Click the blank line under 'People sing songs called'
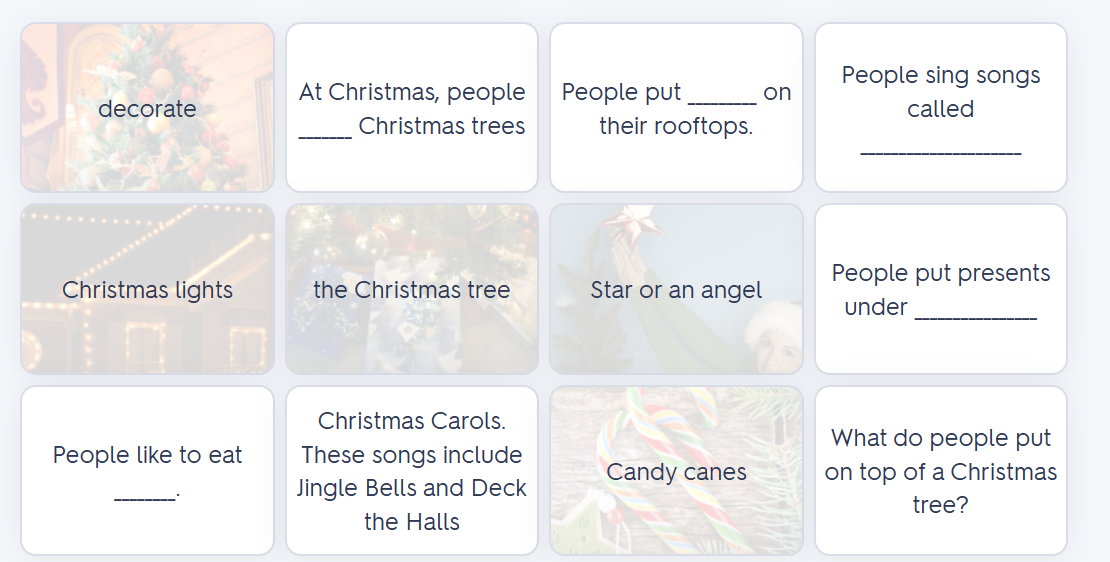 [x=941, y=152]
